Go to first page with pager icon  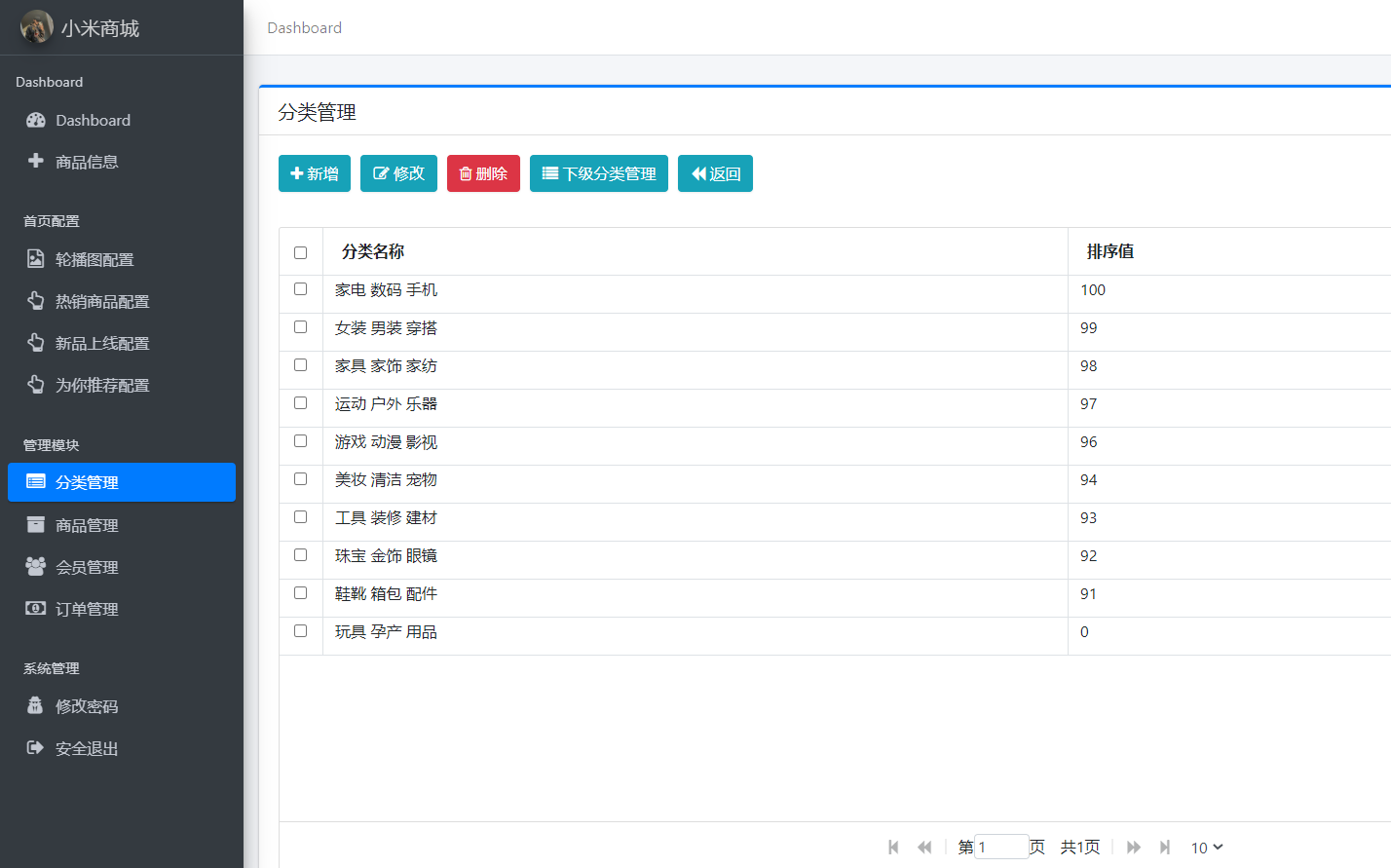pos(893,848)
